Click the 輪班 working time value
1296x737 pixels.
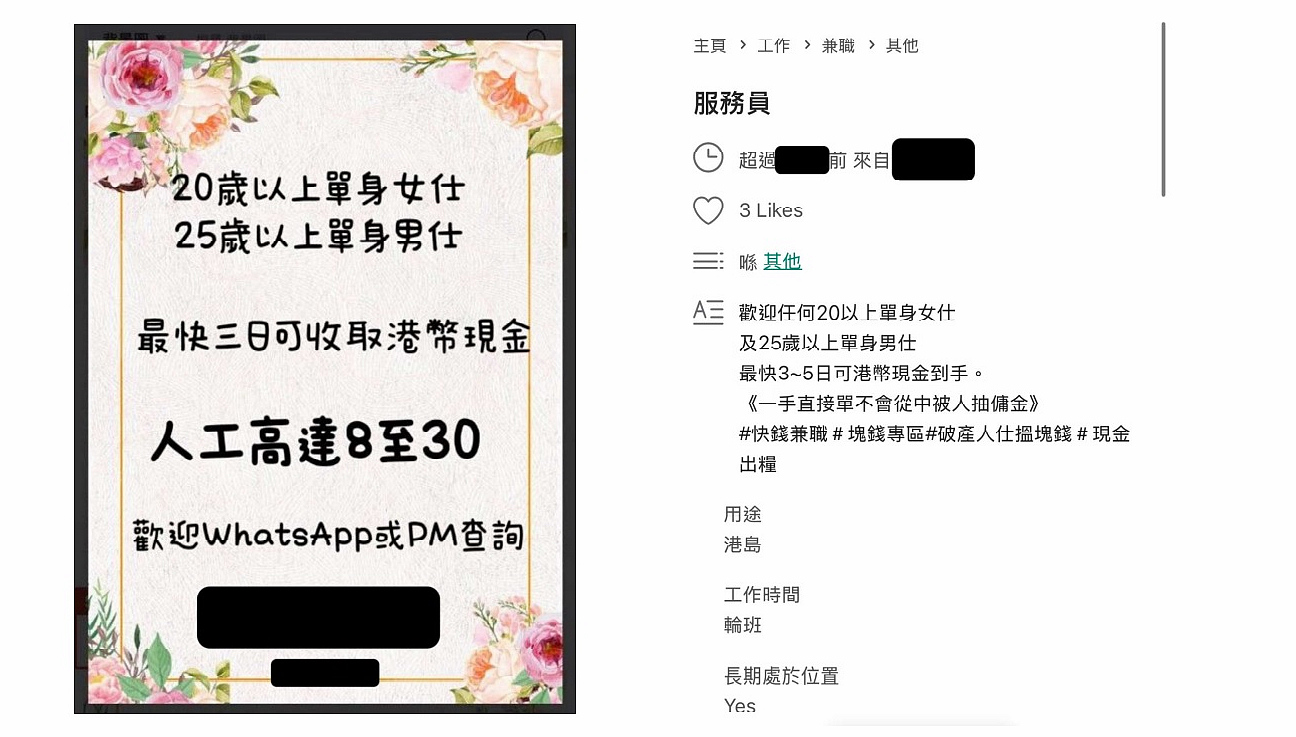click(743, 625)
